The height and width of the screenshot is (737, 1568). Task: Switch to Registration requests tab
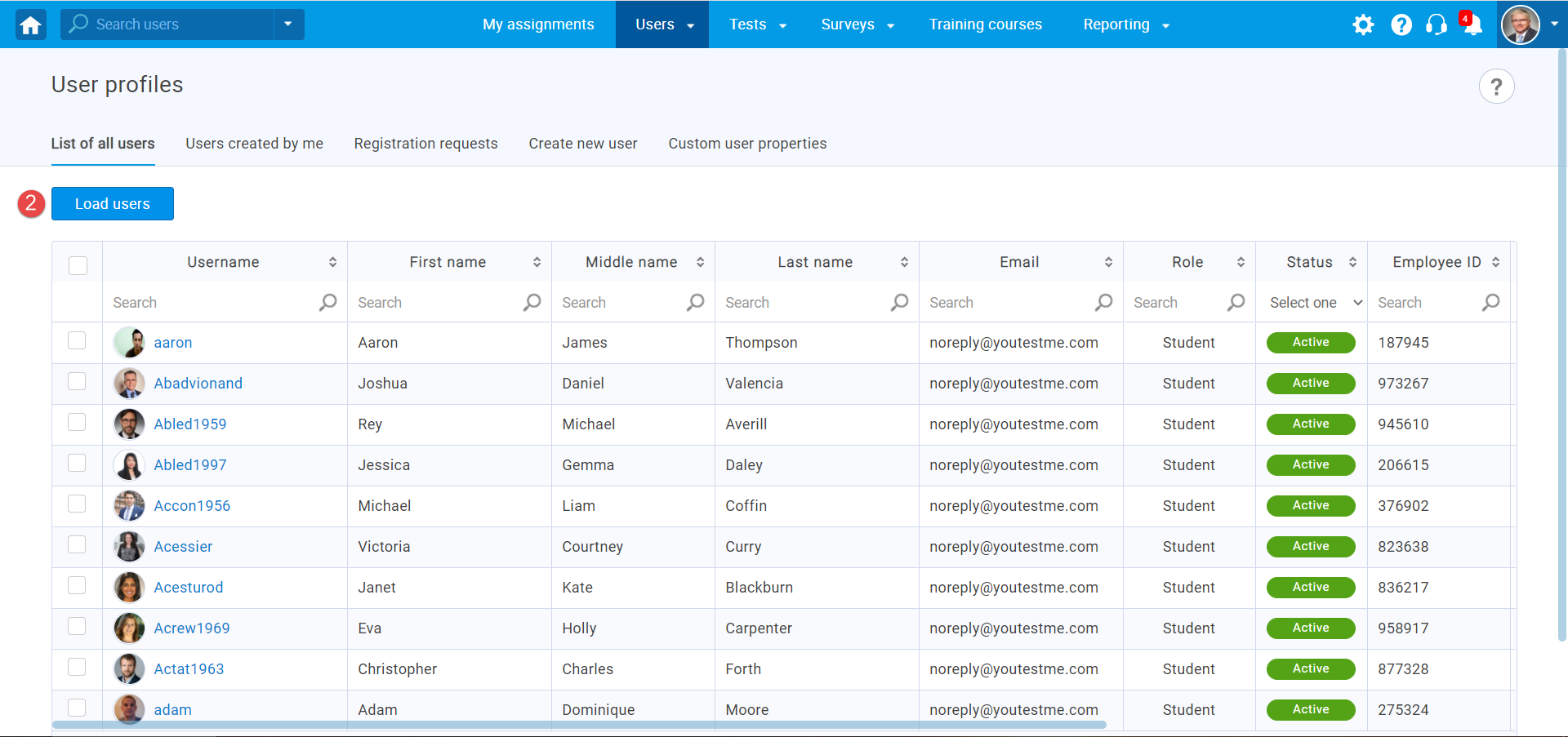click(x=425, y=144)
